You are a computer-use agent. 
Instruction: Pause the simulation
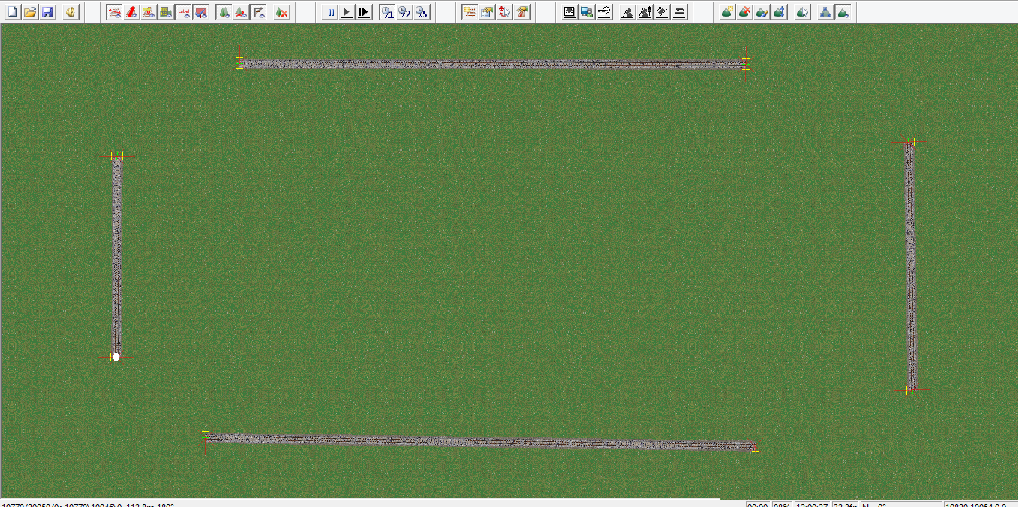coord(330,12)
